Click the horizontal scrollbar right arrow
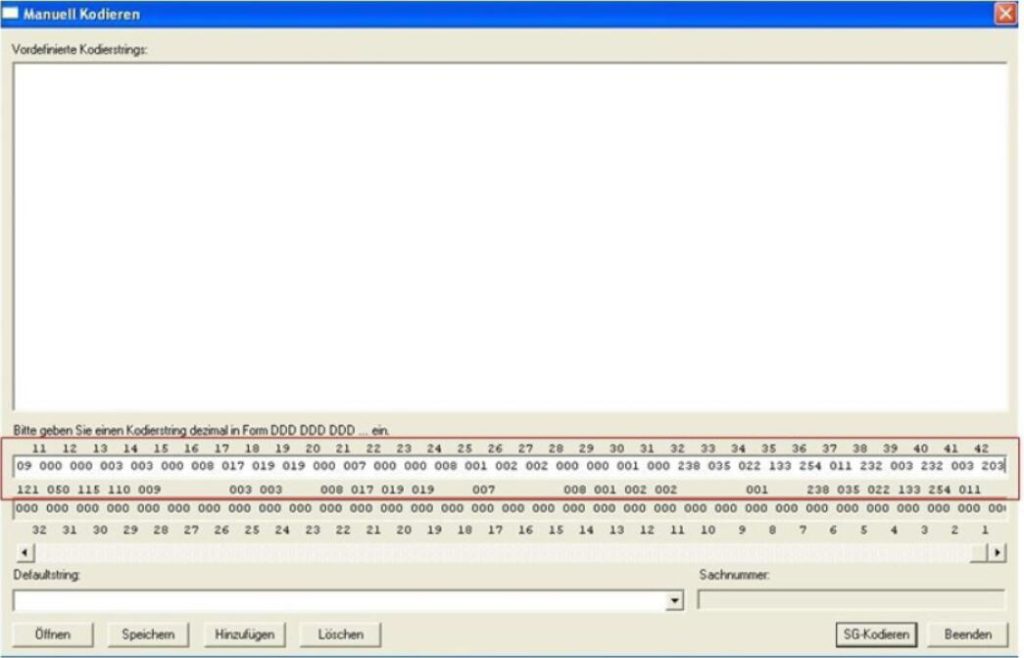1024x658 pixels. [996, 553]
